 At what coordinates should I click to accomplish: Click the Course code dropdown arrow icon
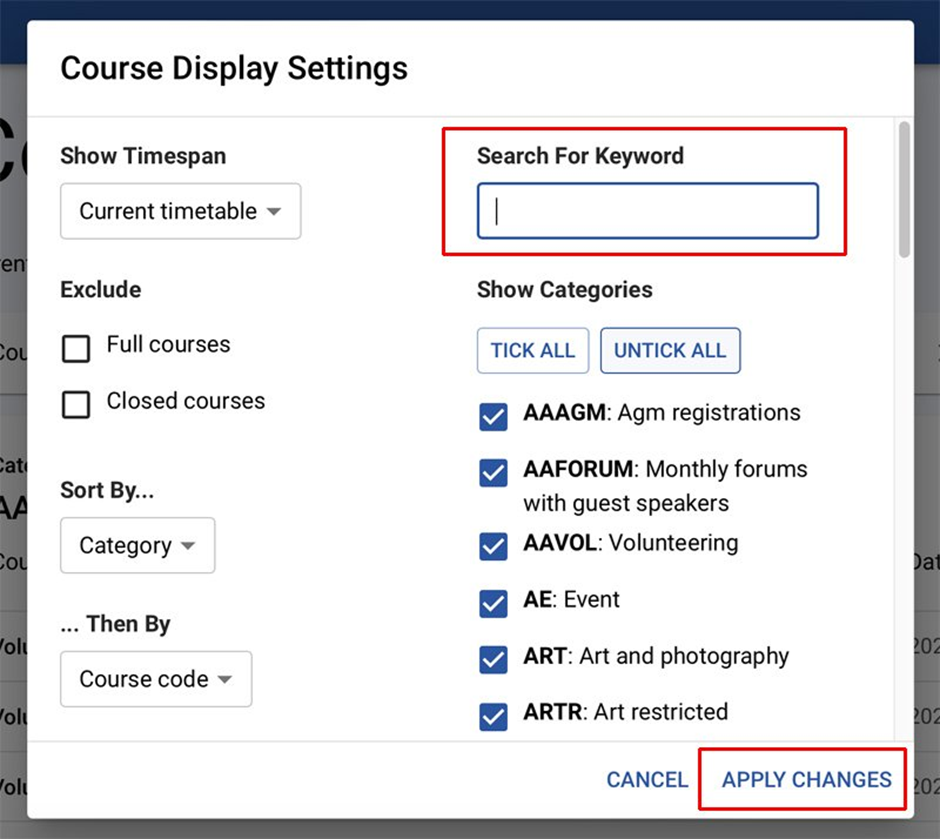(x=225, y=680)
